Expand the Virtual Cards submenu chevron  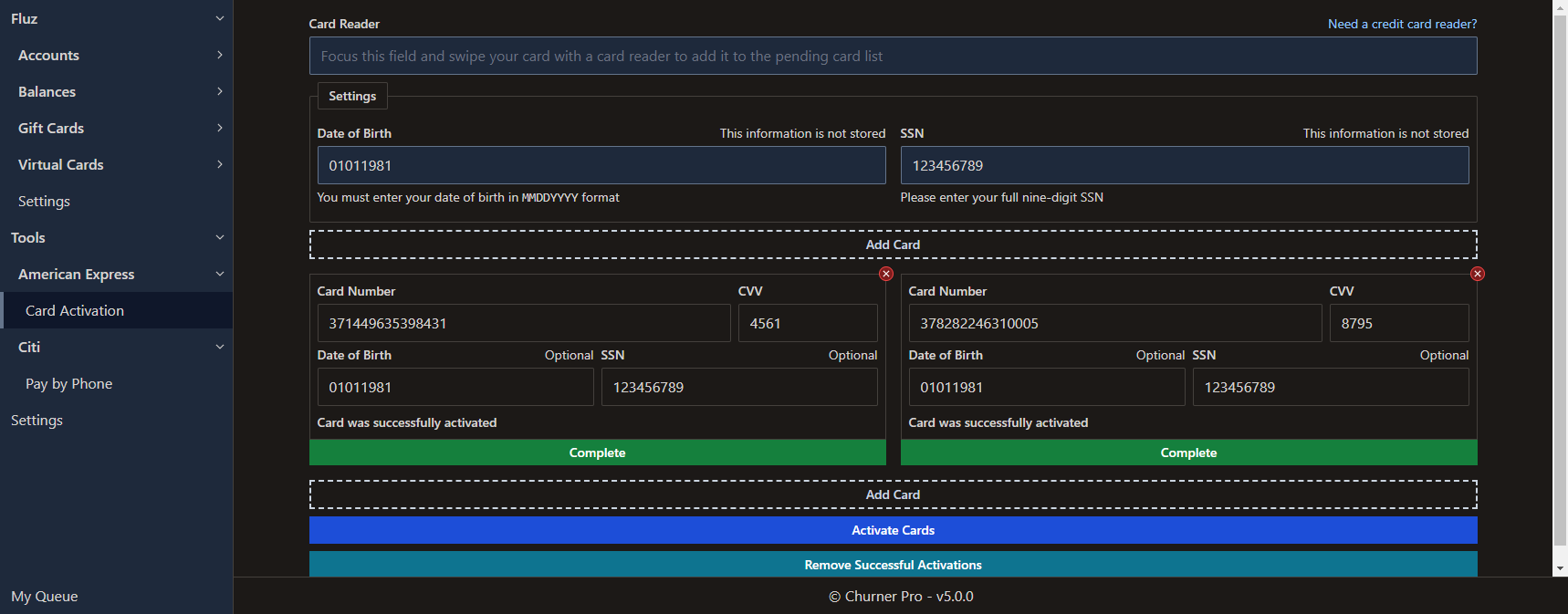tap(219, 164)
